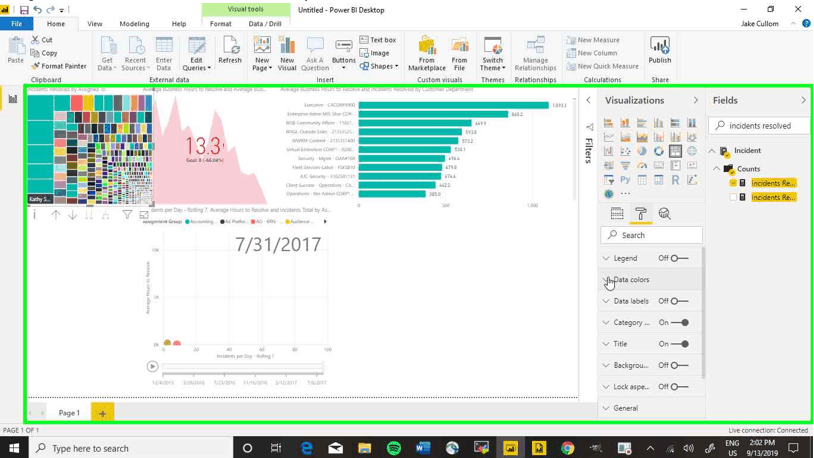The height and width of the screenshot is (458, 814).
Task: Pick the Line chart visualization
Action: pos(608,137)
